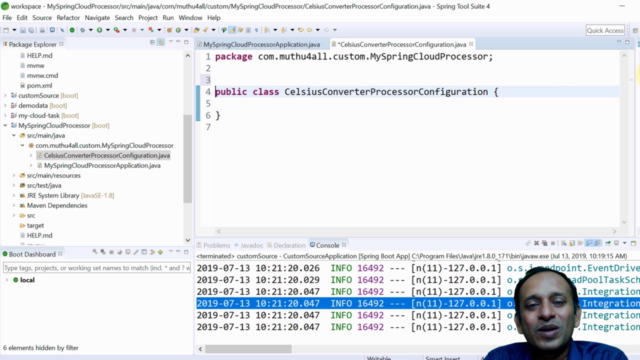The height and width of the screenshot is (360, 640).
Task: Toggle Show Whitespace Characters pilcrow icon
Action: click(x=256, y=30)
